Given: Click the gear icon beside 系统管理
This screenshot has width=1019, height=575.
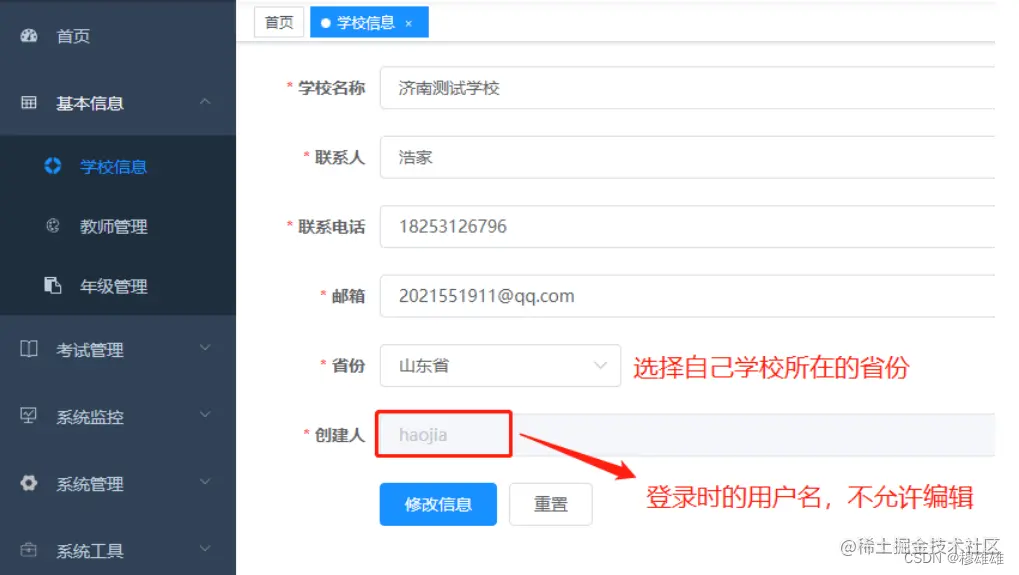Looking at the screenshot, I should (x=29, y=483).
